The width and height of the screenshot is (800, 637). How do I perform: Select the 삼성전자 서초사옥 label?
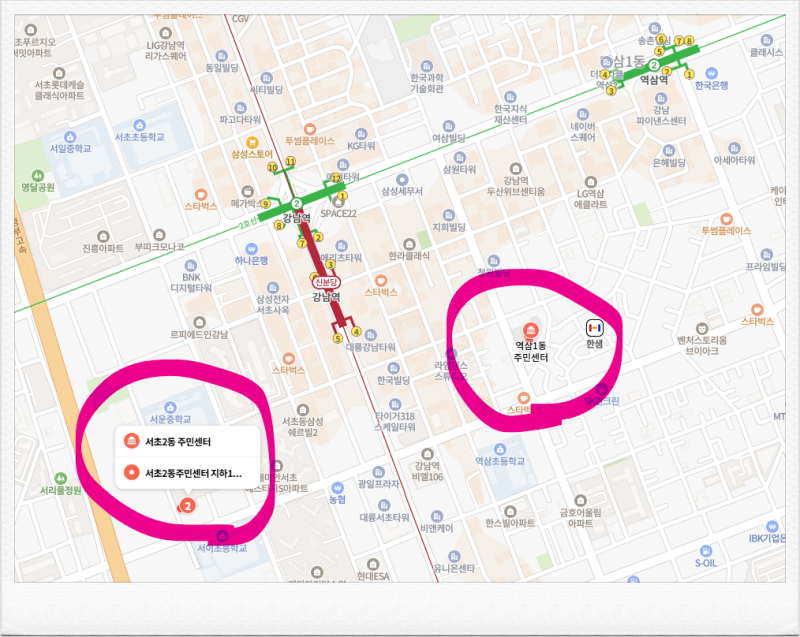[x=272, y=304]
